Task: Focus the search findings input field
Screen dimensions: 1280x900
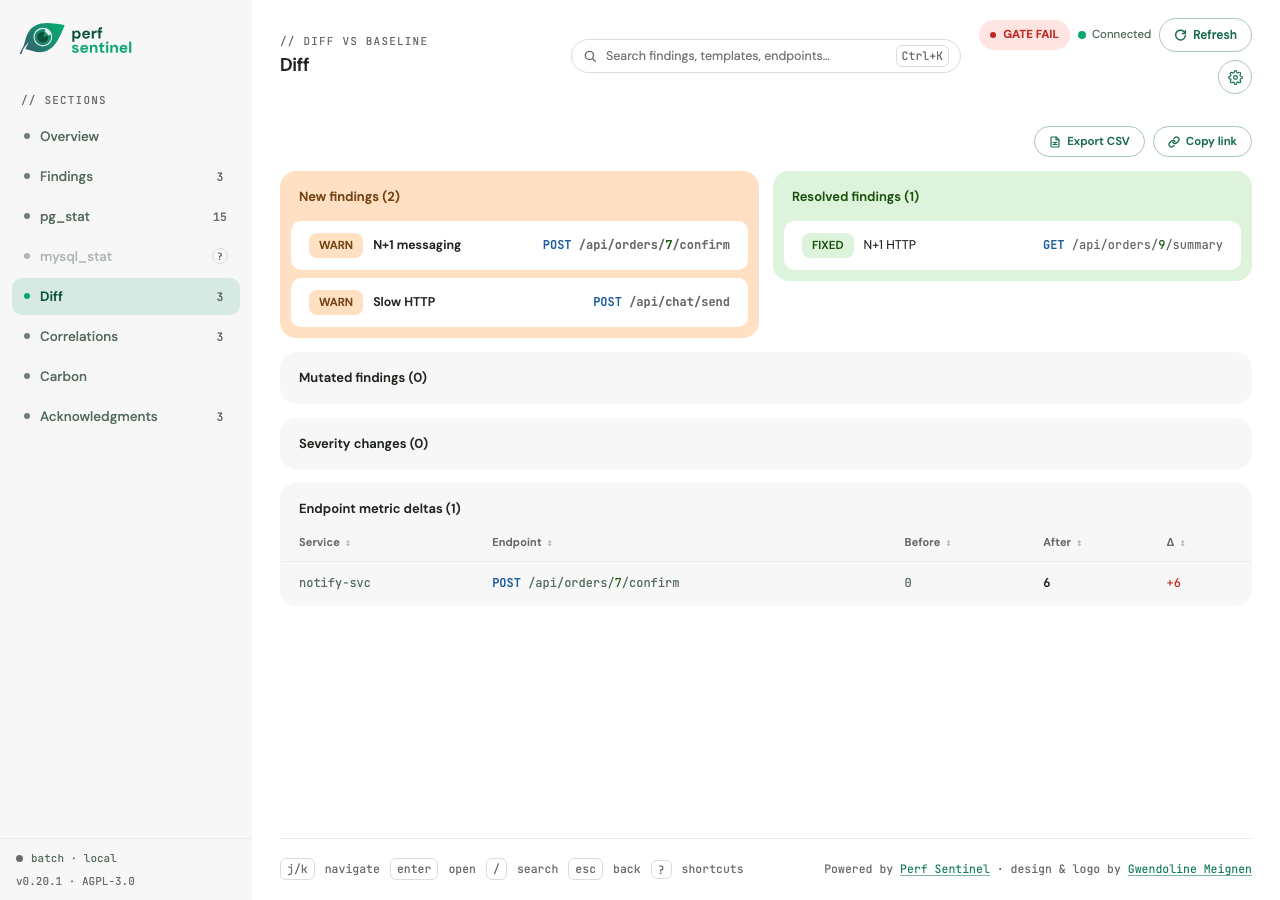Action: click(766, 56)
